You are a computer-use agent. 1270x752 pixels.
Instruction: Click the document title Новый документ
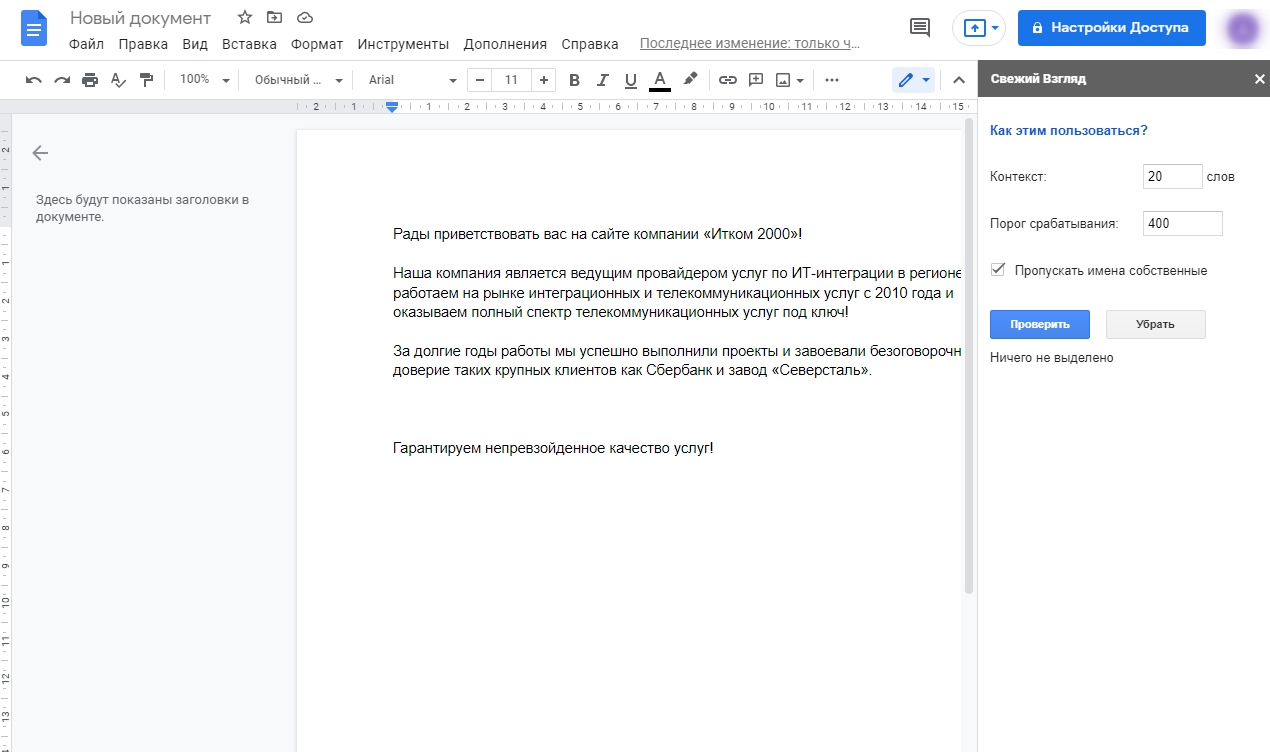(x=141, y=18)
